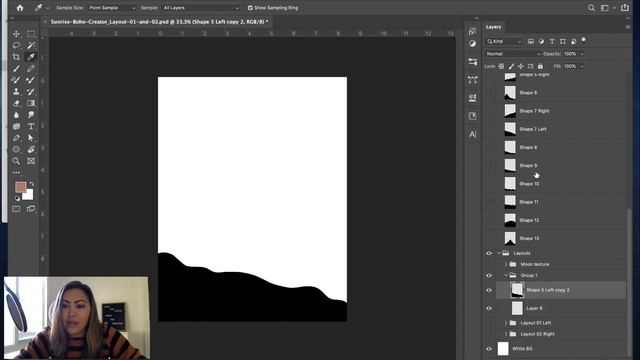Open the Sample Size dropdown

coord(112,8)
